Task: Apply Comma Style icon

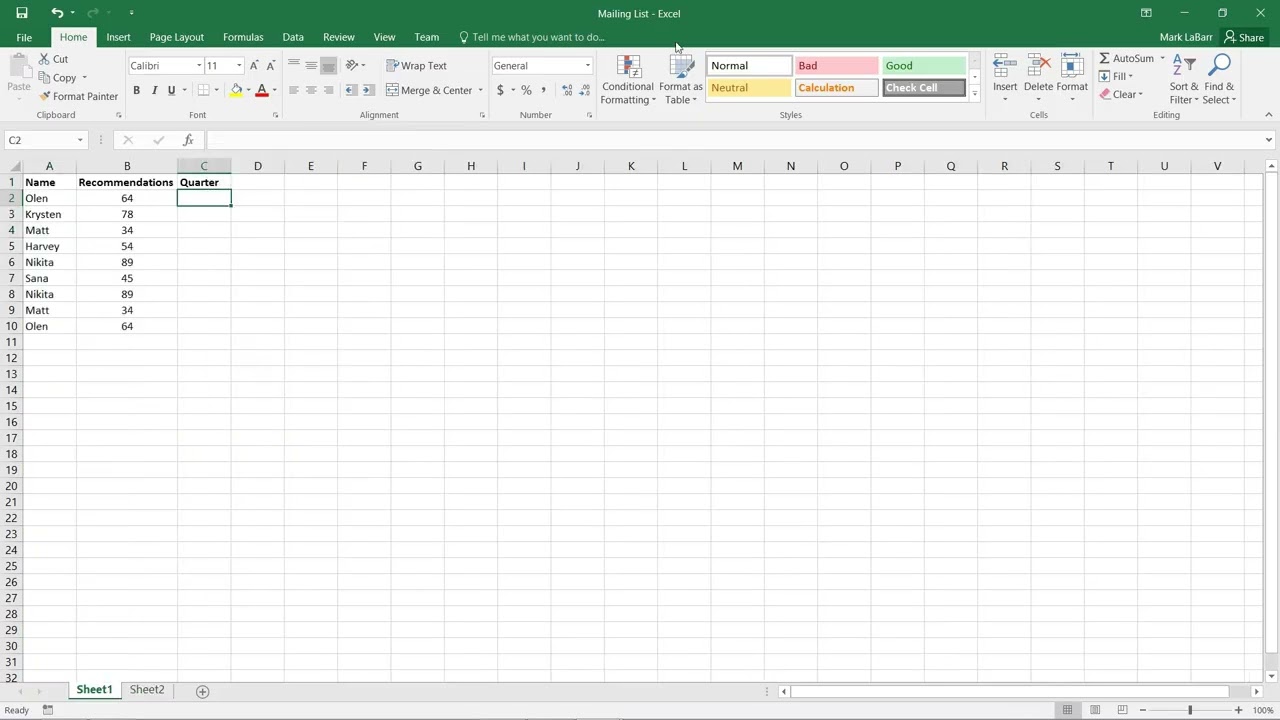Action: tap(543, 90)
